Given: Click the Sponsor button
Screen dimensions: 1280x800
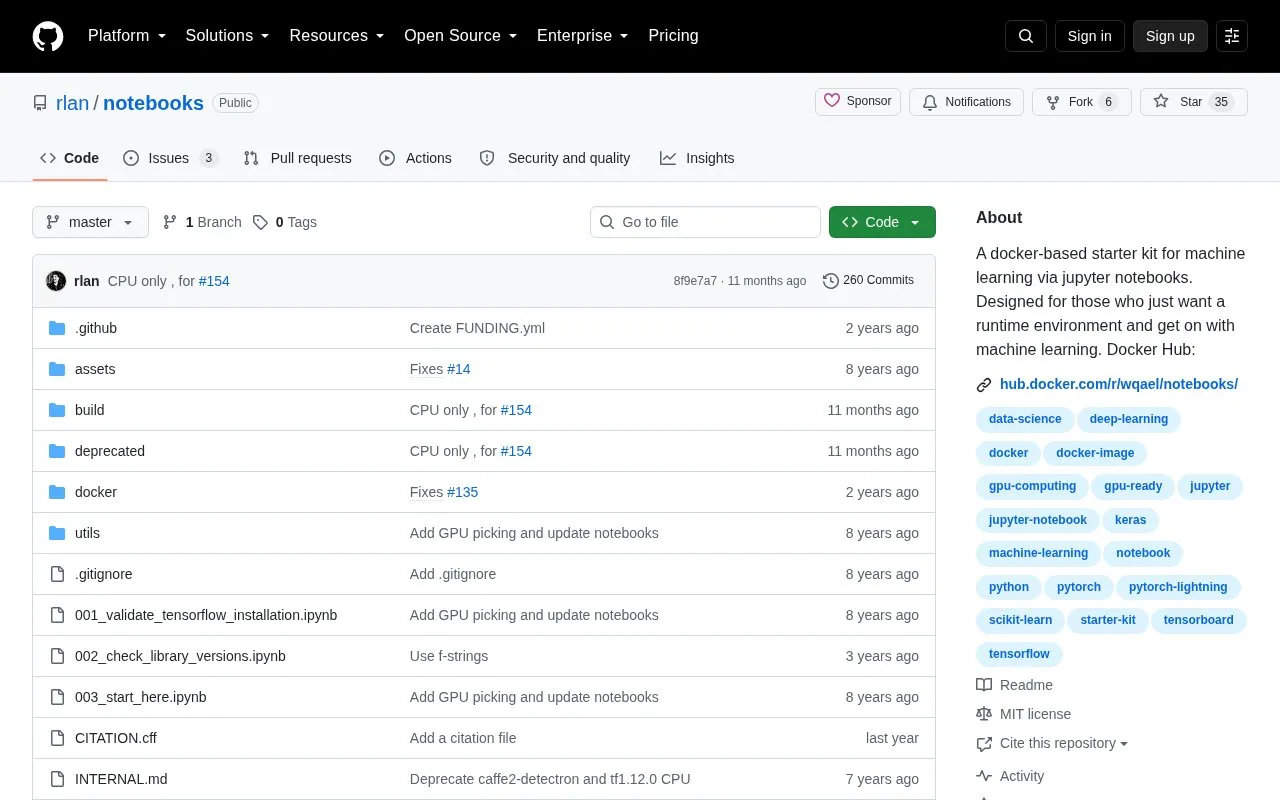Looking at the screenshot, I should [858, 102].
